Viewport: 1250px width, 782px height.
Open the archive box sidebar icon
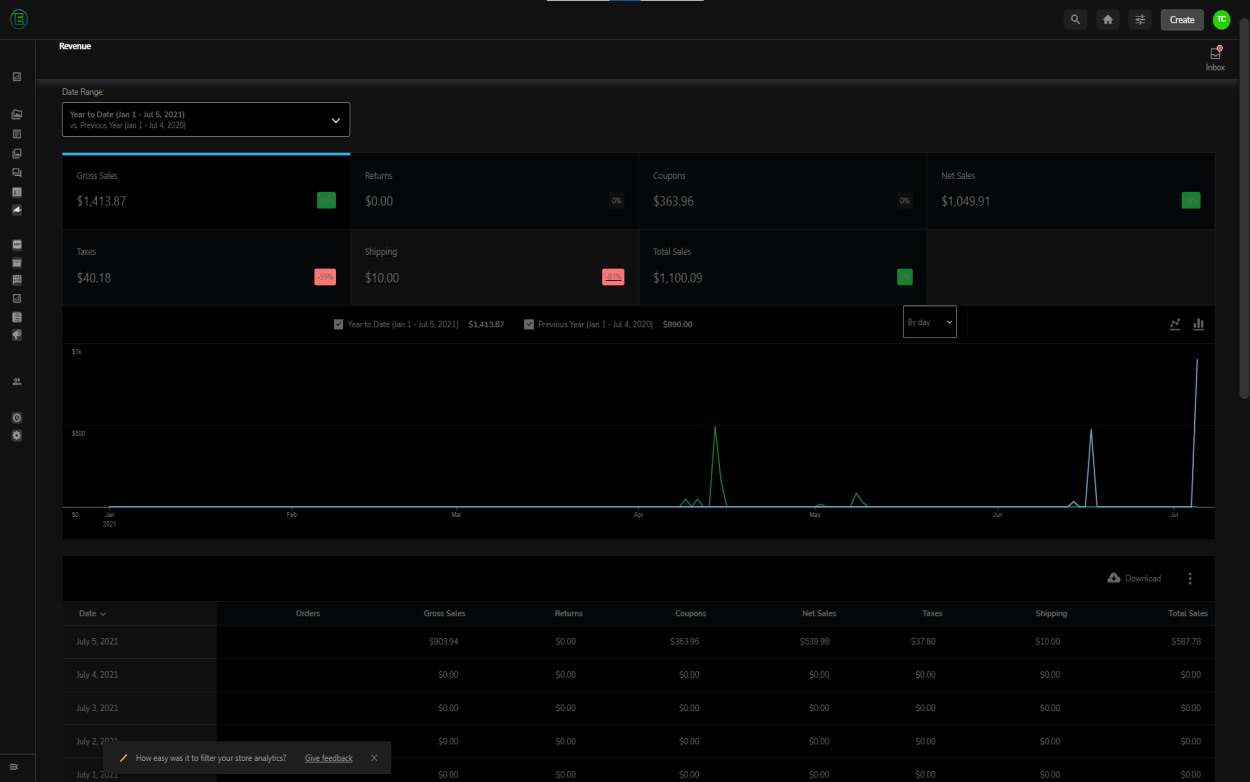[x=17, y=261]
